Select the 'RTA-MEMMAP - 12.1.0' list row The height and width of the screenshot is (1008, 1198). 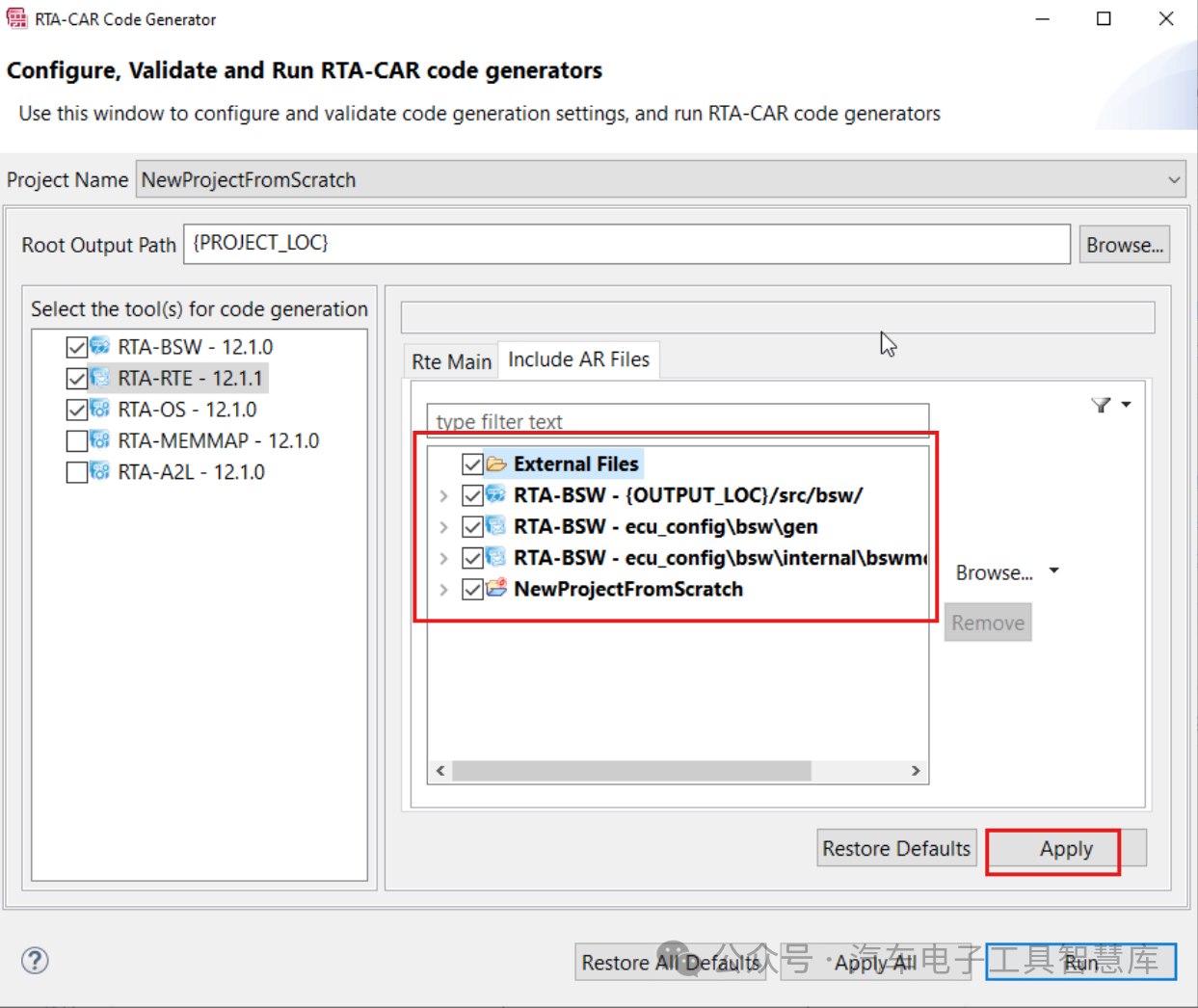pos(218,440)
